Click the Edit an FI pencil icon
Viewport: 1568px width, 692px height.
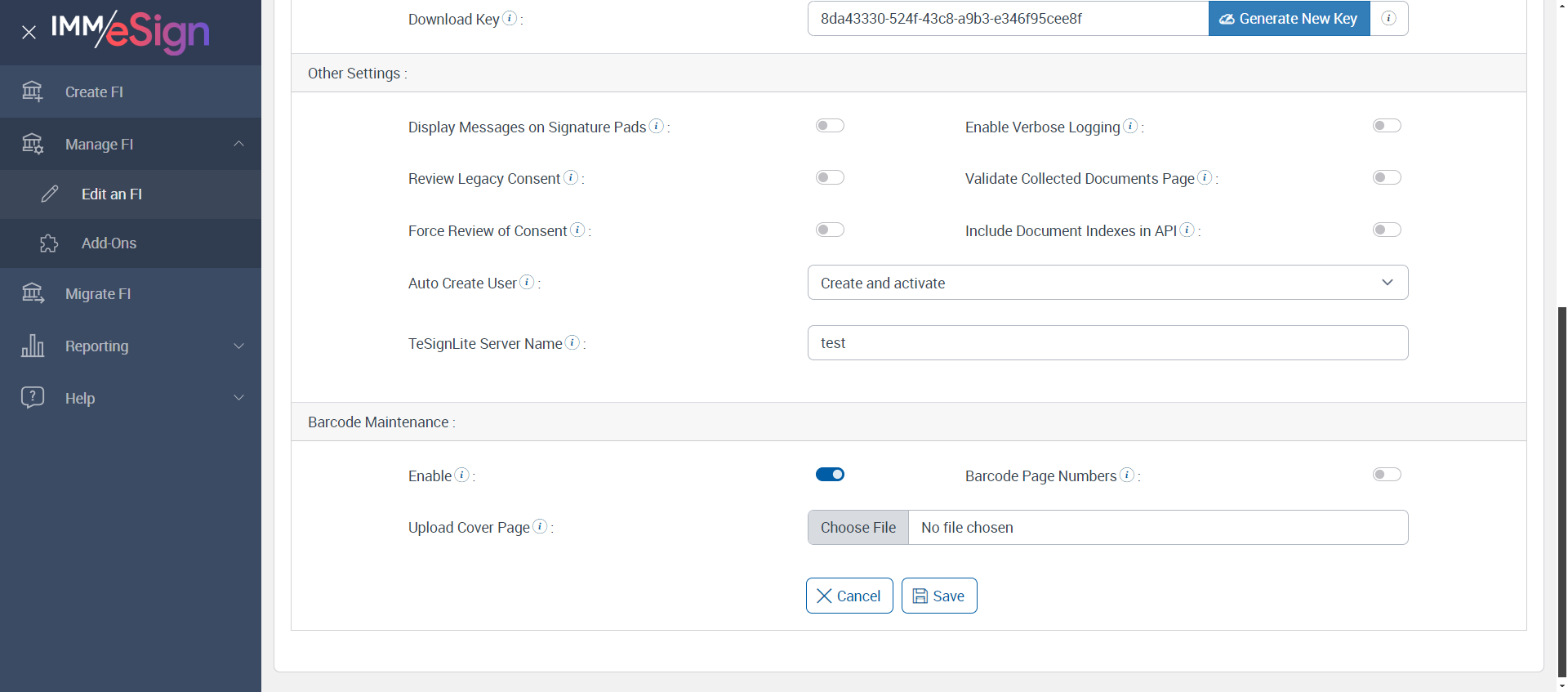pyautogui.click(x=50, y=194)
